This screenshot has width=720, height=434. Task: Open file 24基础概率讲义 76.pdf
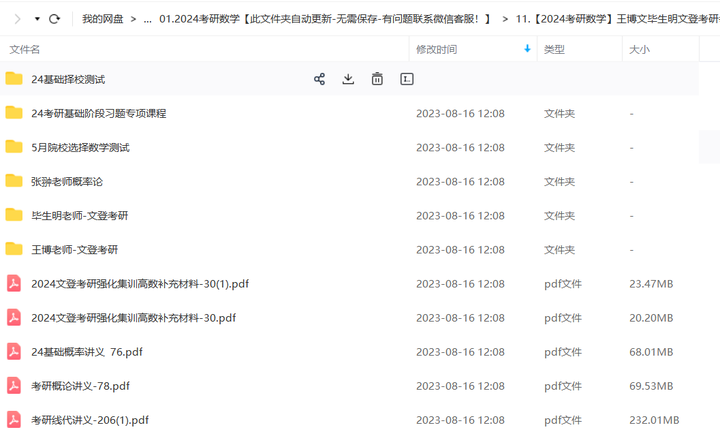pos(87,352)
